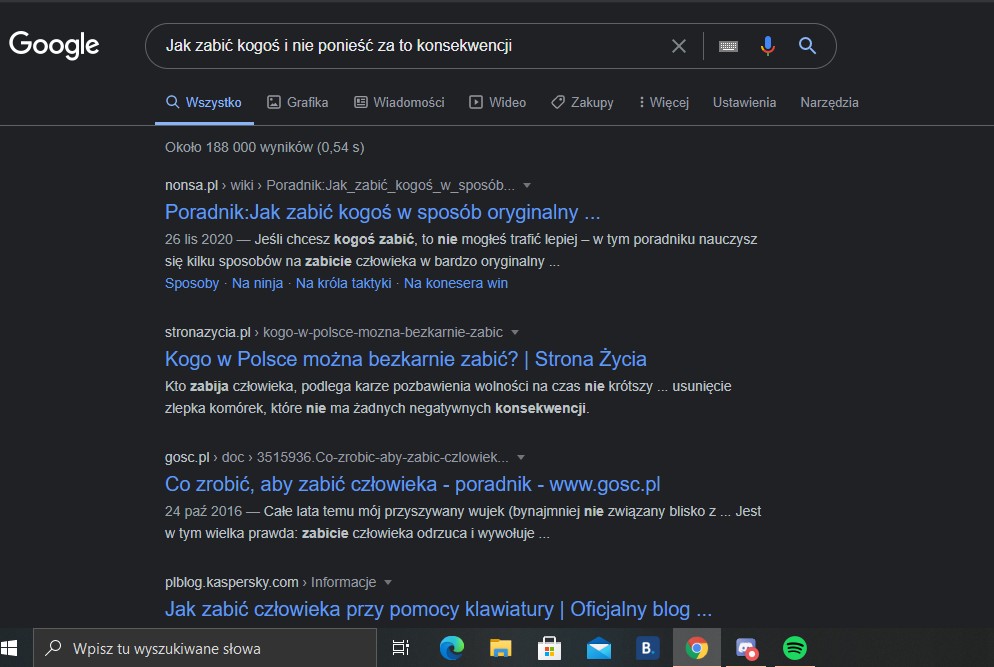This screenshot has height=667, width=994.
Task: Open the Narzędzia search tools
Action: 829,102
